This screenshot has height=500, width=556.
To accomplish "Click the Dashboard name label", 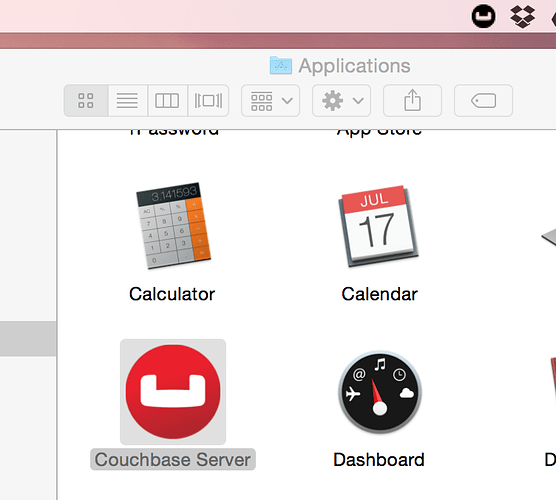I will [x=379, y=460].
